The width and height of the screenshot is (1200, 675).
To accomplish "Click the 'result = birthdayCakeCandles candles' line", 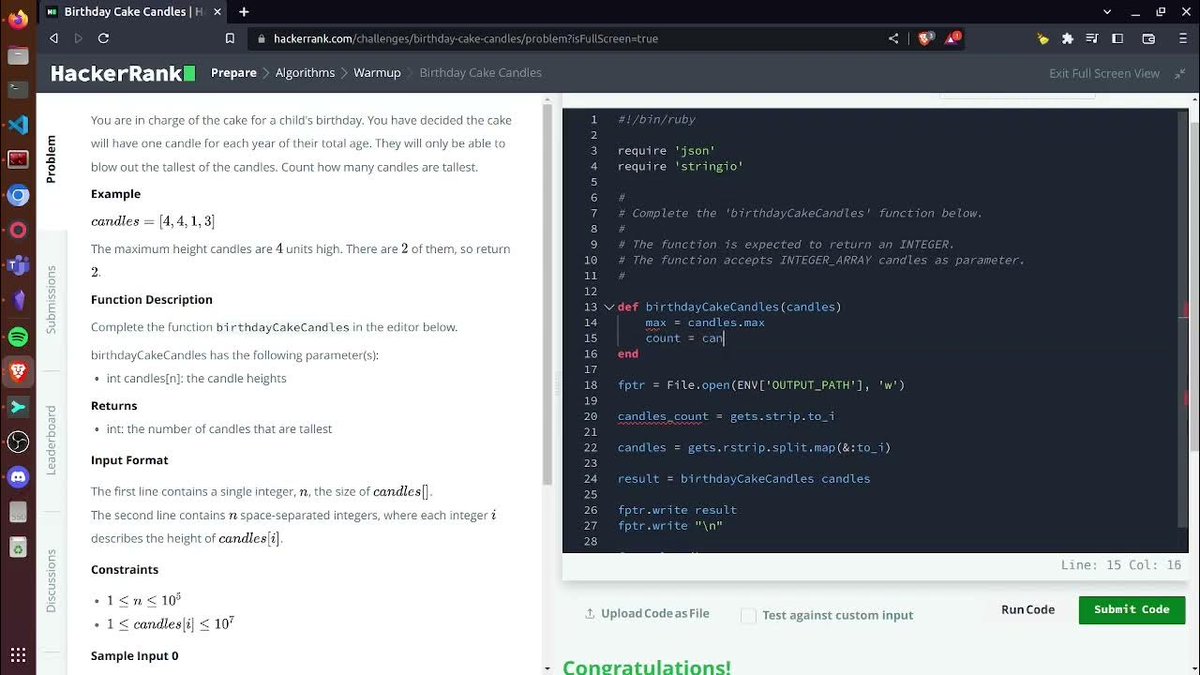I will [744, 479].
